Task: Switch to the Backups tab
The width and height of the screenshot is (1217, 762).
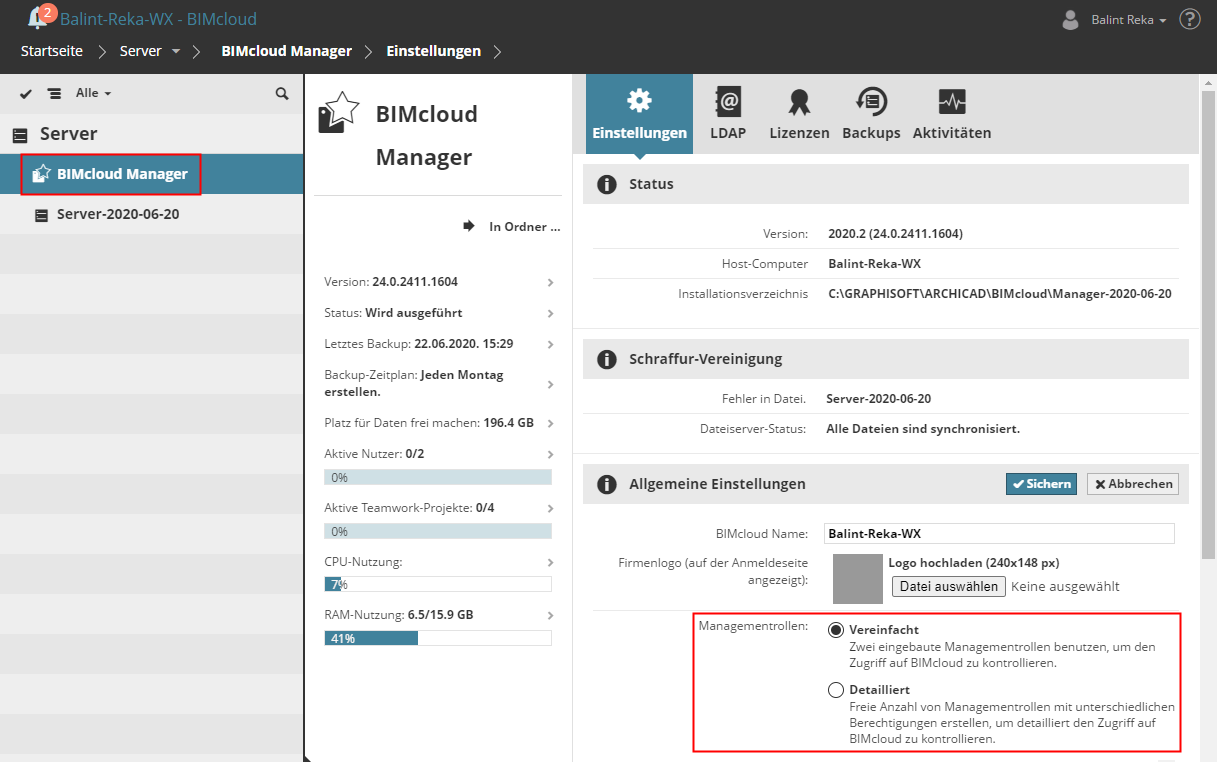Action: [x=871, y=114]
